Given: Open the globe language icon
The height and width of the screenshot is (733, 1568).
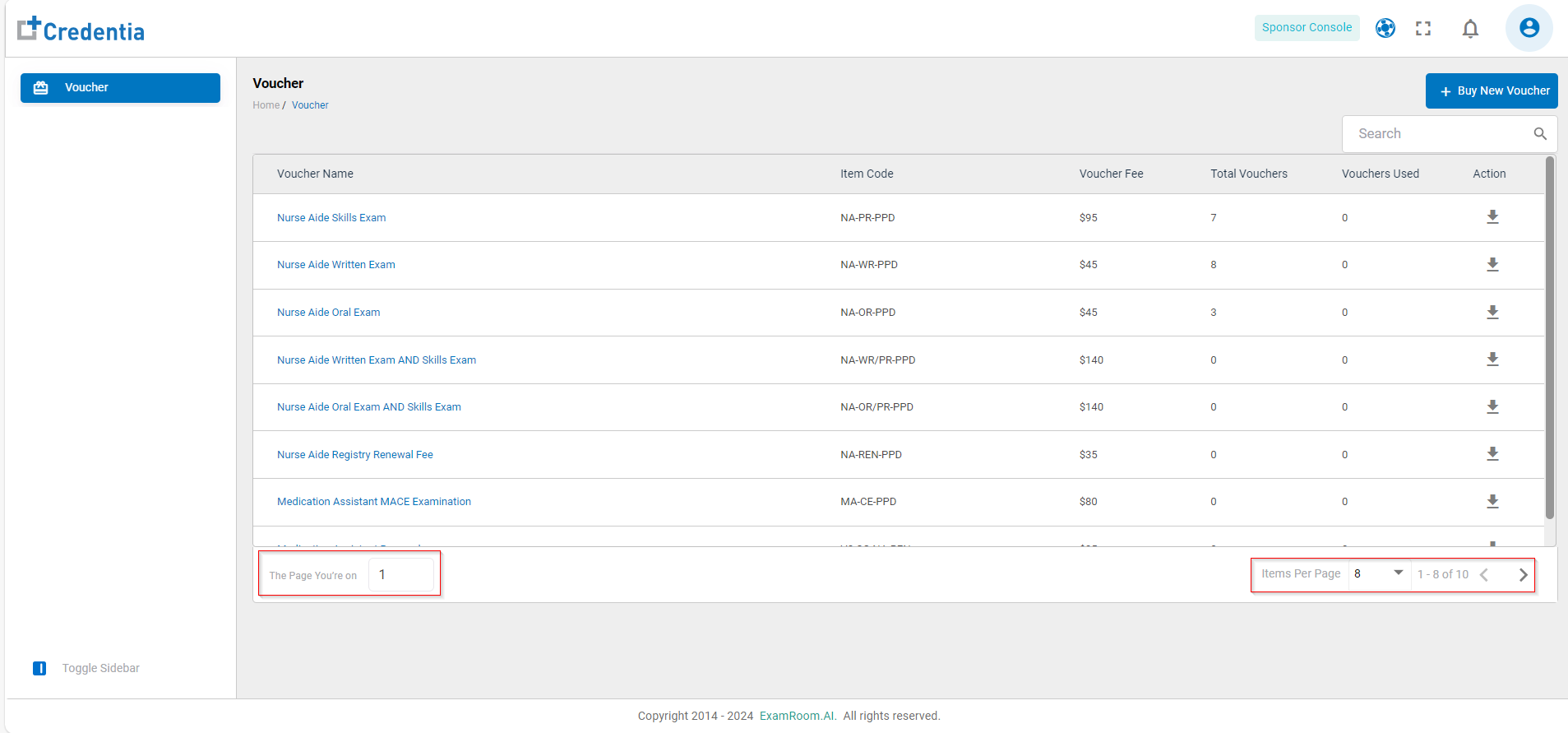Looking at the screenshot, I should click(x=1385, y=28).
